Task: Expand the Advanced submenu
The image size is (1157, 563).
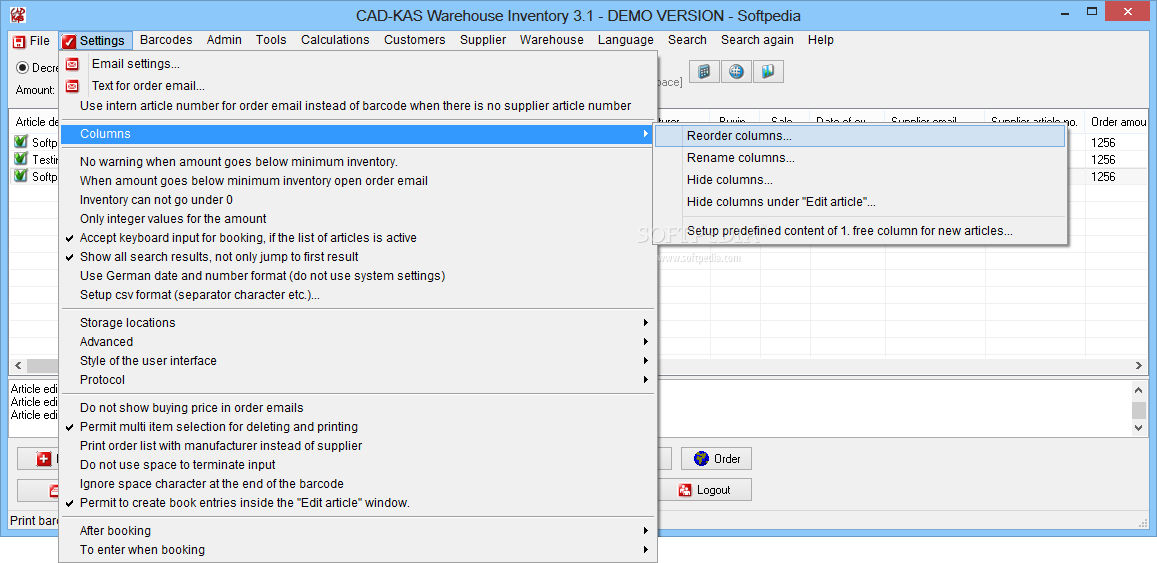Action: [x=357, y=342]
